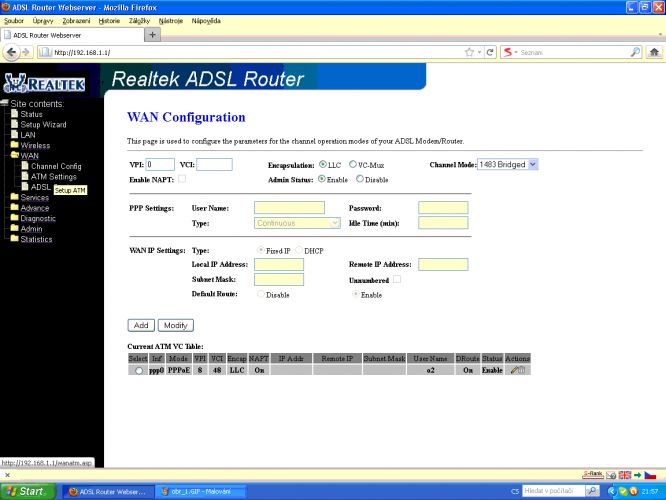Toggle the Enable NAPT checkbox
The image size is (666, 500).
click(182, 179)
